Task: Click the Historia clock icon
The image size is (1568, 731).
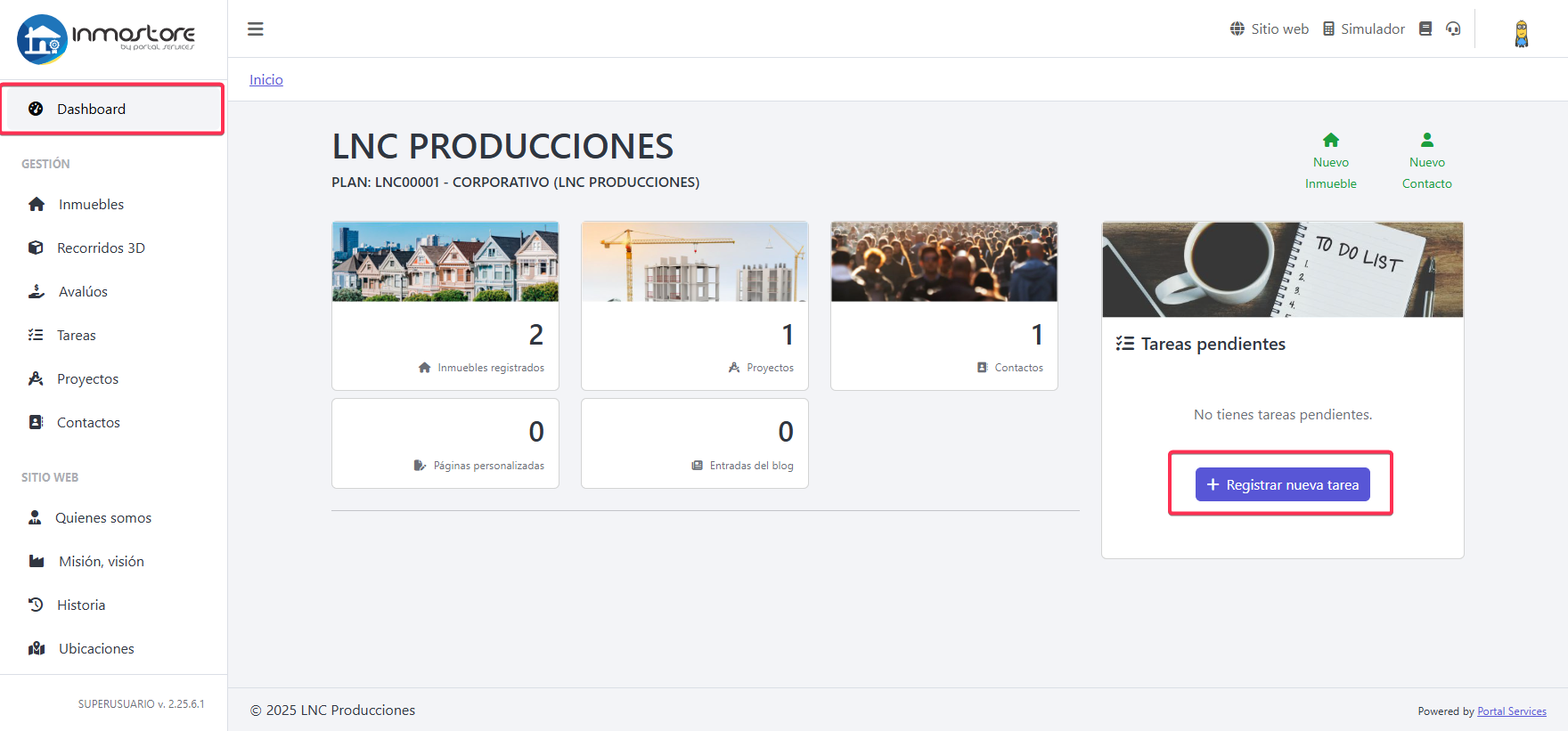Action: click(36, 605)
